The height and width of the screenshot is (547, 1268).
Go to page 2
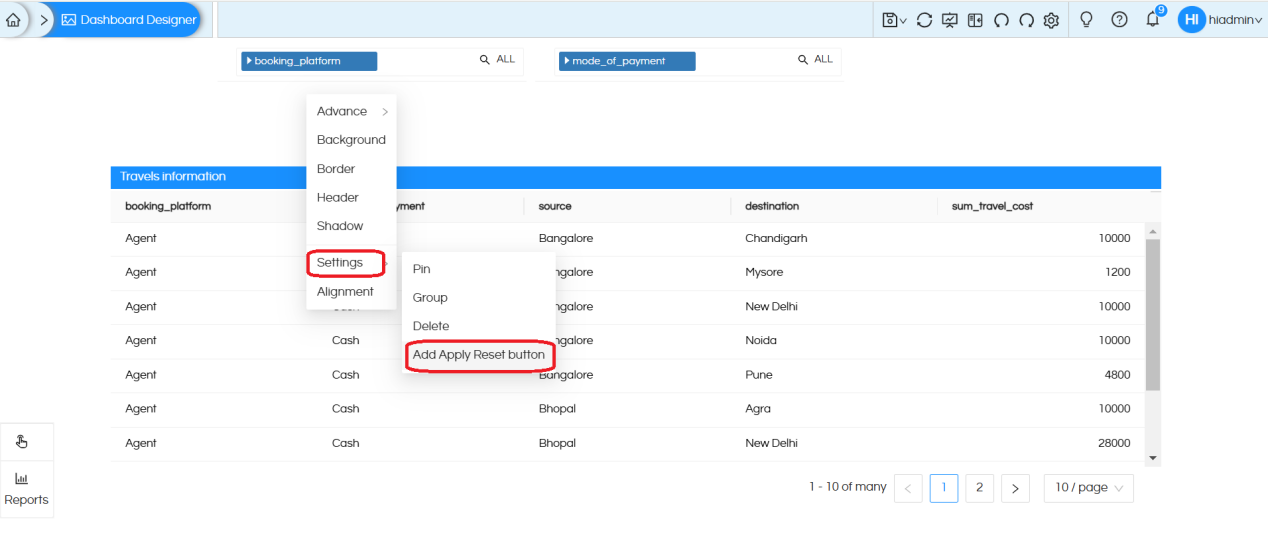click(x=979, y=488)
